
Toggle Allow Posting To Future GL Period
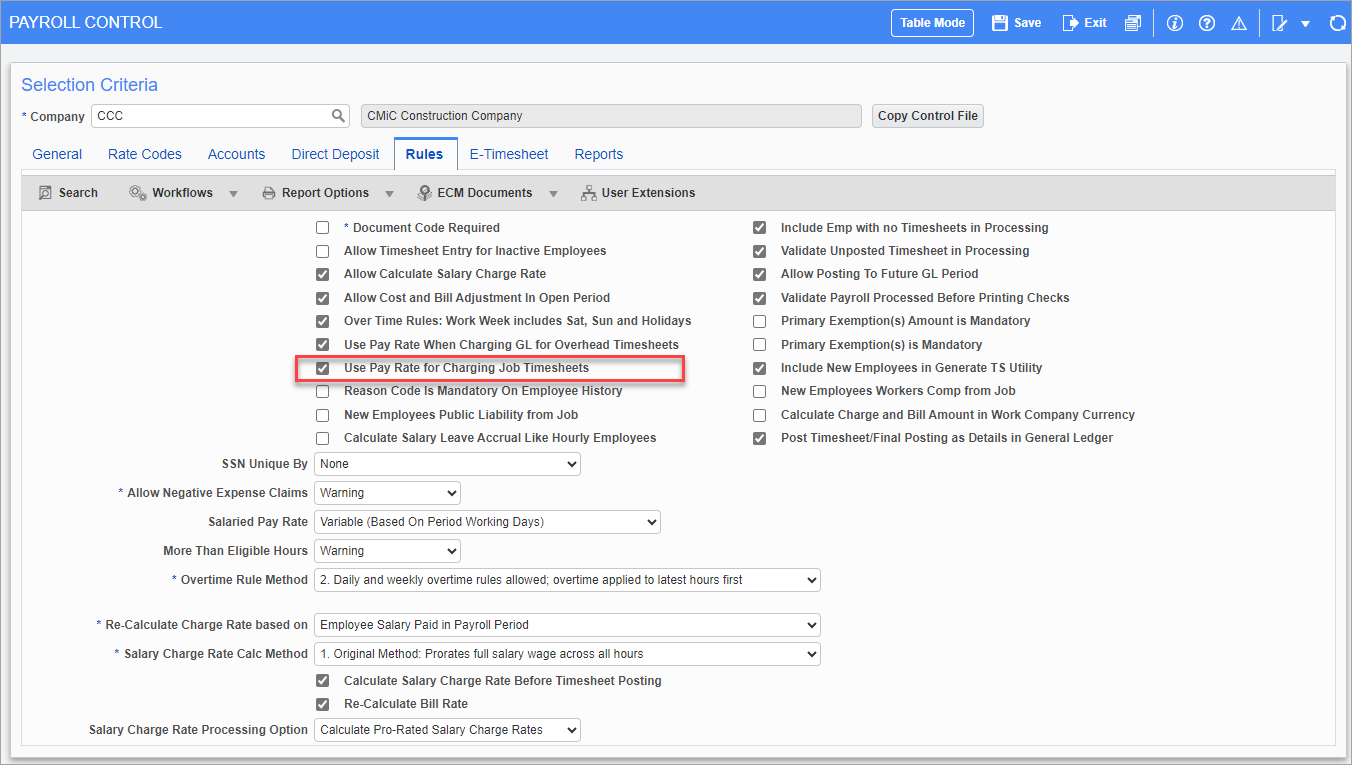pyautogui.click(x=760, y=274)
